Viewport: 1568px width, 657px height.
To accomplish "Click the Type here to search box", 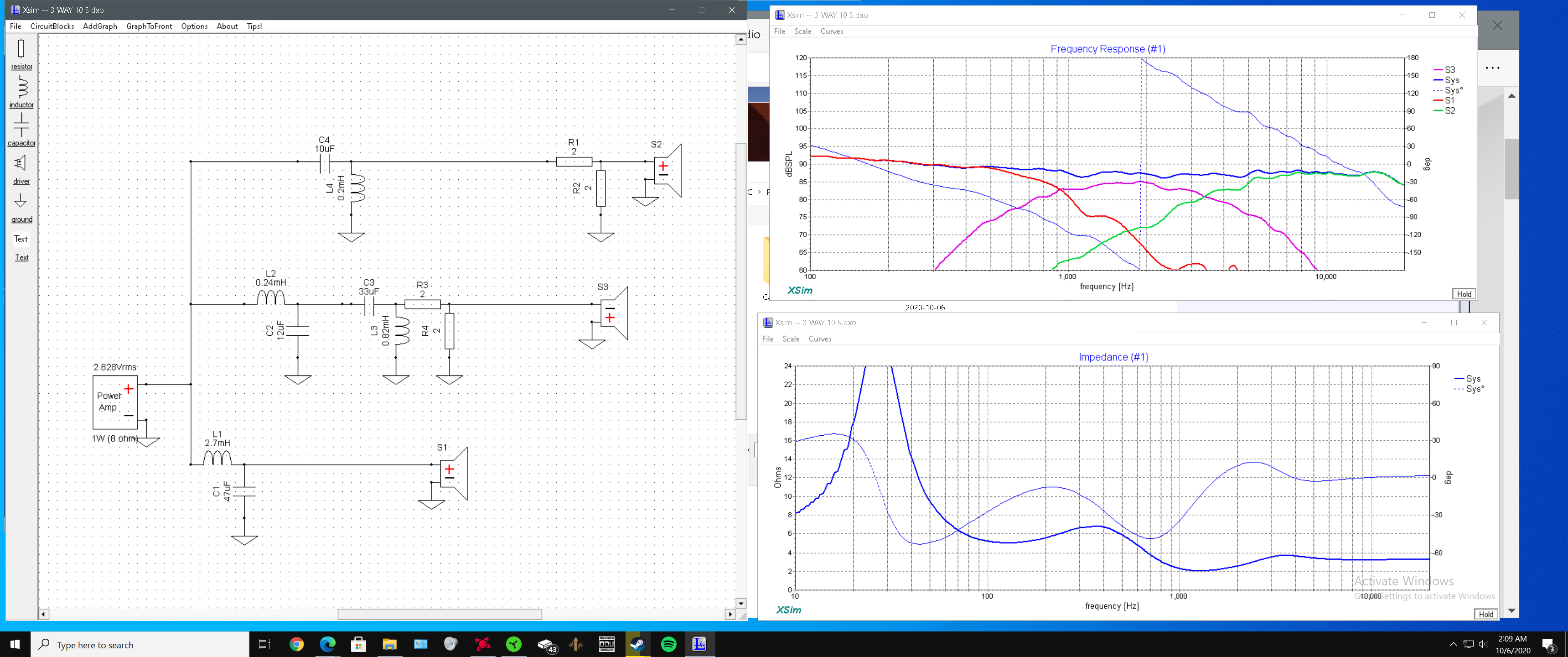I will pyautogui.click(x=140, y=644).
